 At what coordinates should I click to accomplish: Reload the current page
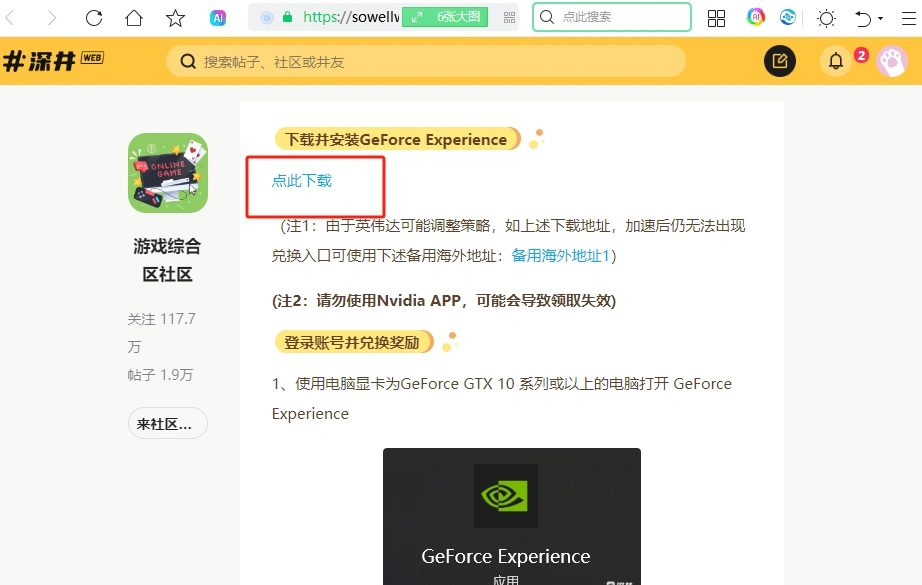[x=93, y=18]
